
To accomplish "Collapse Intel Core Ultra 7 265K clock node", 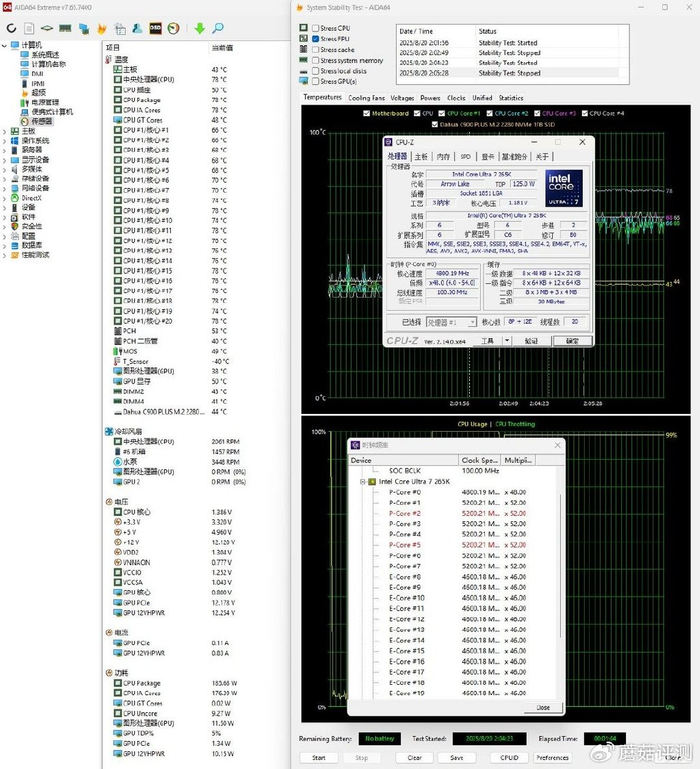I will [x=363, y=482].
